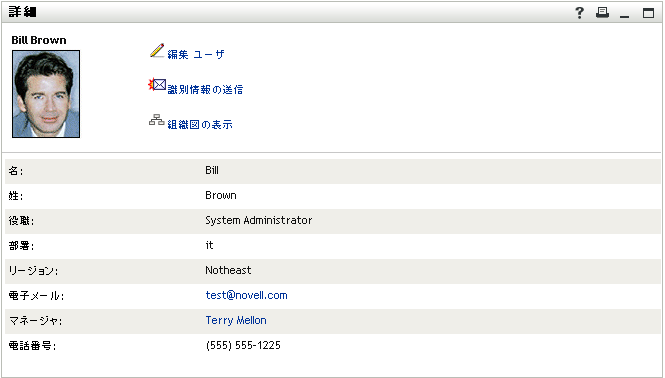Screen dimensions: 665x378
Task: Click the org chart hierarchy icon
Action: pos(156,120)
